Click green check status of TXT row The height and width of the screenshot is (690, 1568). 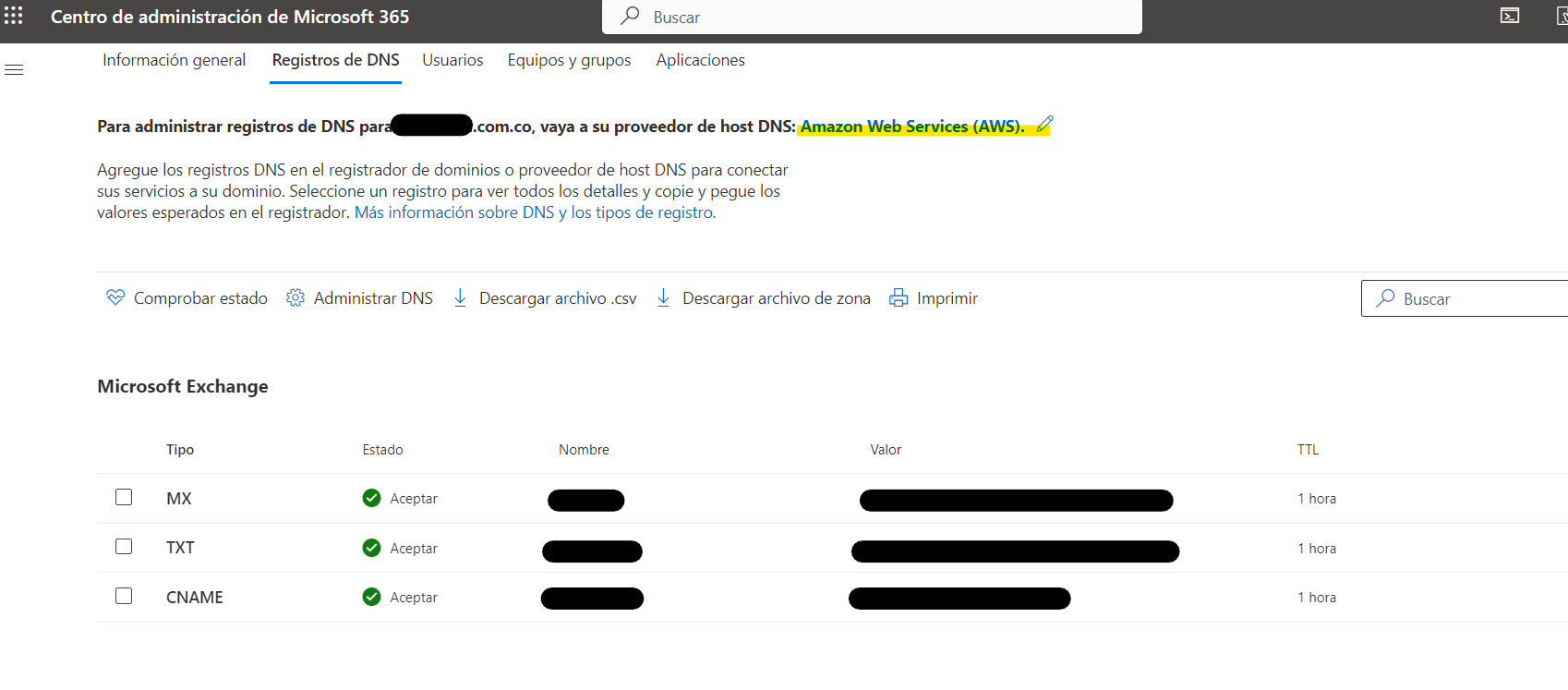tap(372, 548)
